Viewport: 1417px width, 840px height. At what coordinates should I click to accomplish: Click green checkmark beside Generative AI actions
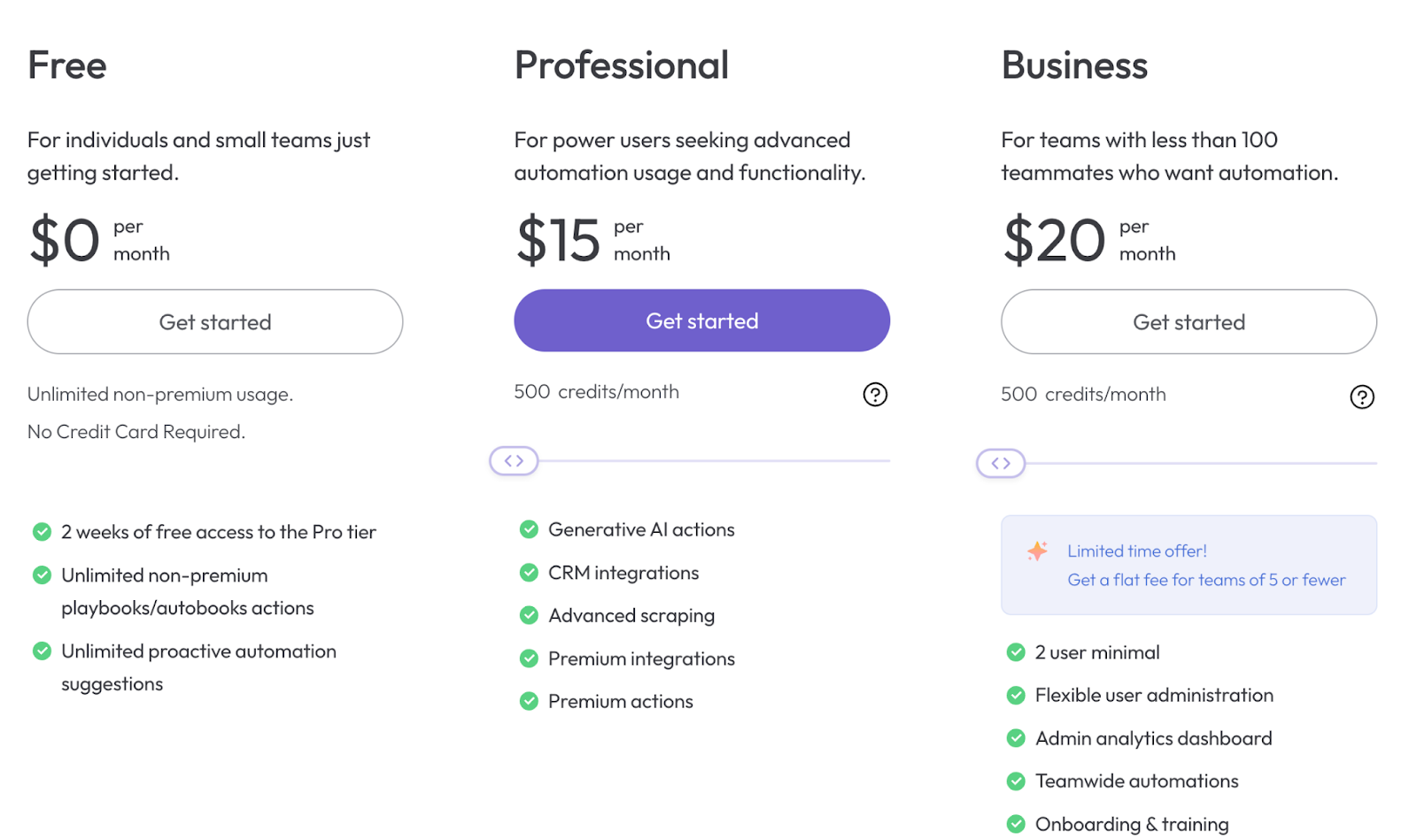[529, 529]
